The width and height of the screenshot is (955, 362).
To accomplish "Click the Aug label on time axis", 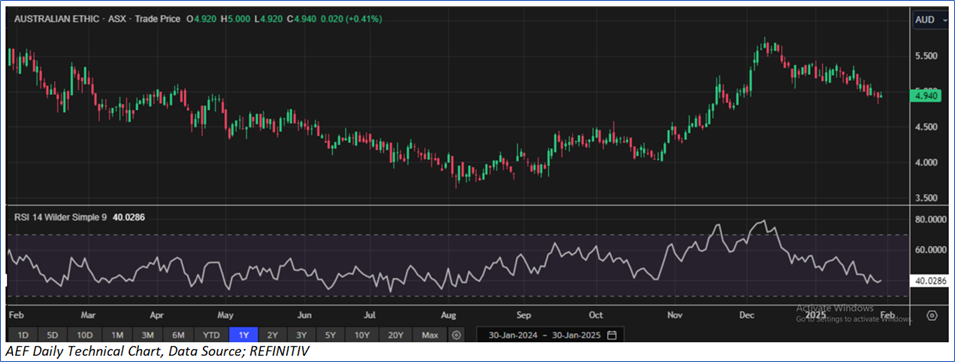I will click(448, 315).
